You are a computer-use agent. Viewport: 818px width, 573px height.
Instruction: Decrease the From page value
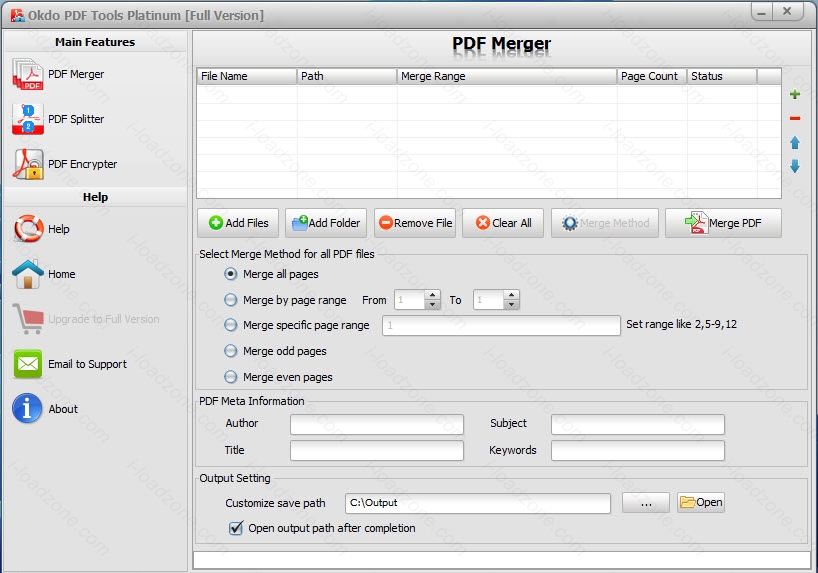[x=432, y=304]
